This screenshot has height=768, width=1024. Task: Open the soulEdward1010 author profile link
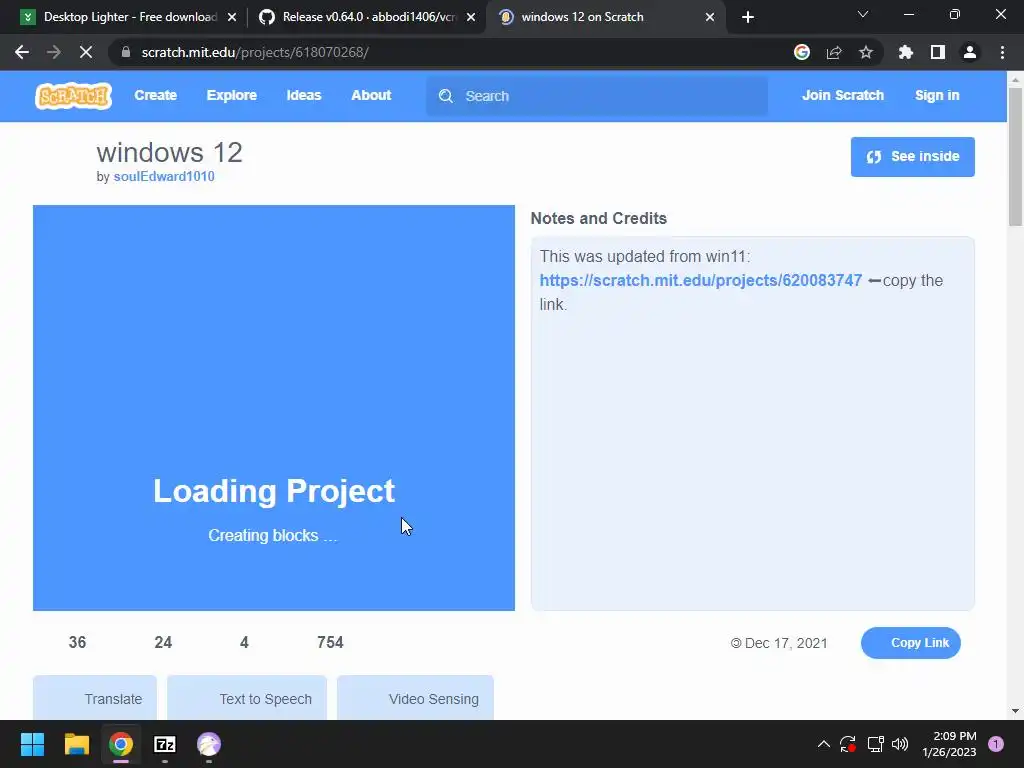164,176
